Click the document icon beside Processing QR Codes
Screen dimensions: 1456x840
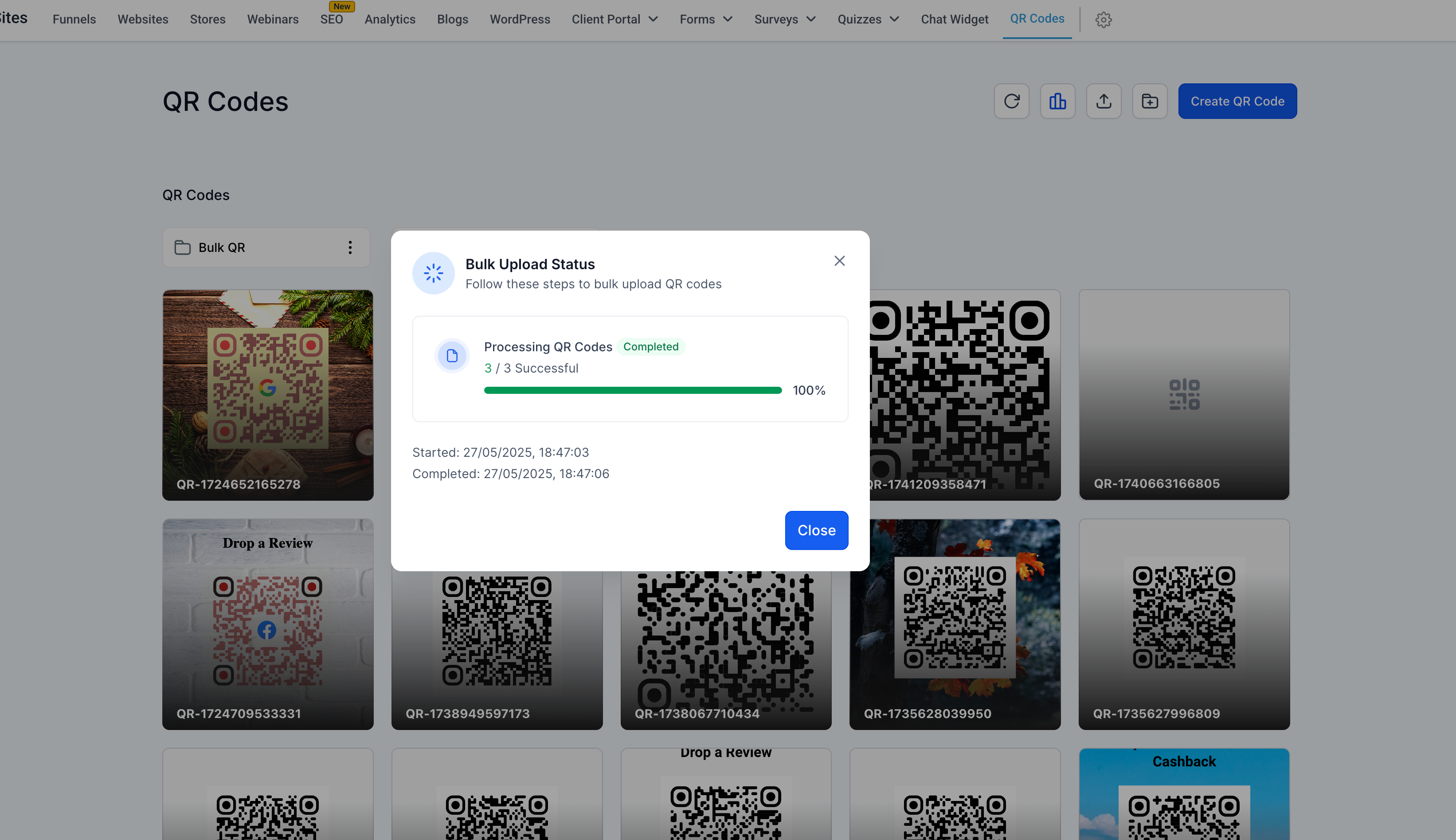(452, 355)
